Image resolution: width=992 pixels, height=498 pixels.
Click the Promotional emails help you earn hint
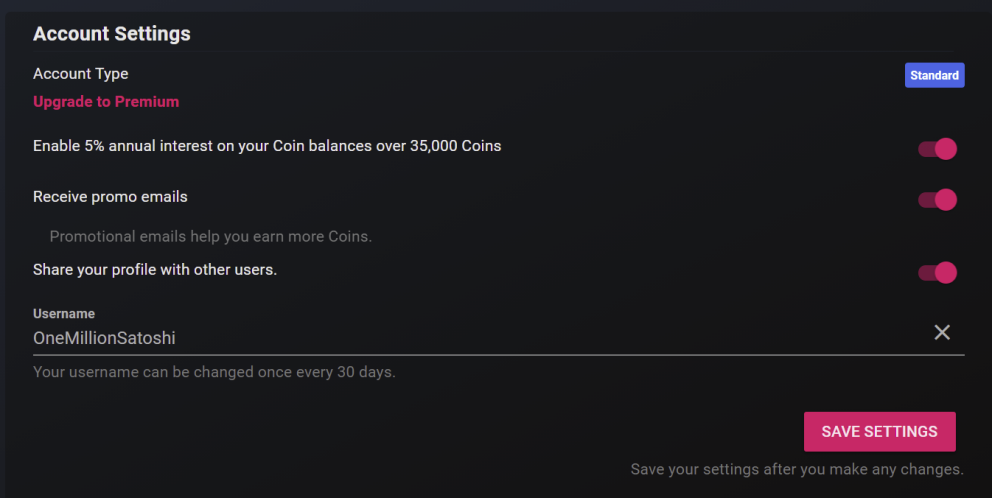tap(211, 237)
